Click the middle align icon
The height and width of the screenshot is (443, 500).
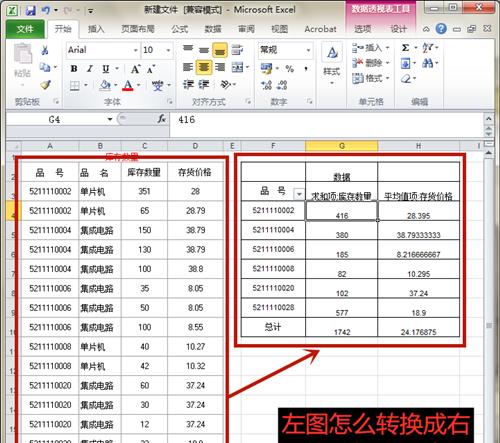click(204, 50)
